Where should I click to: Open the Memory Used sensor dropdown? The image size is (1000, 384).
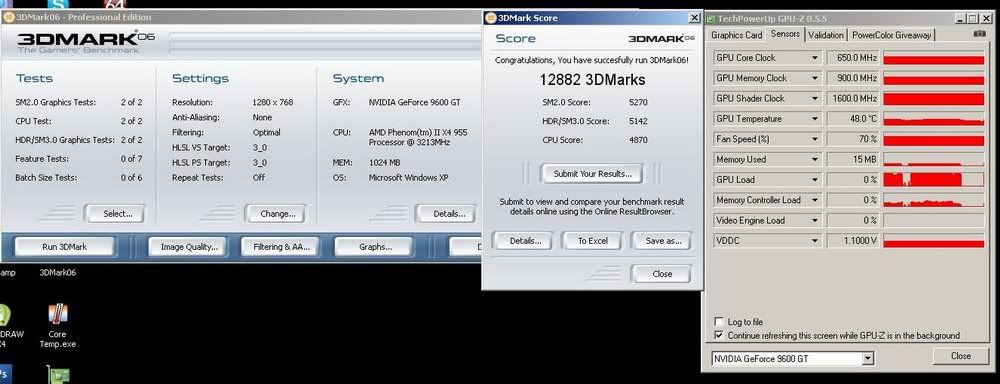814,159
